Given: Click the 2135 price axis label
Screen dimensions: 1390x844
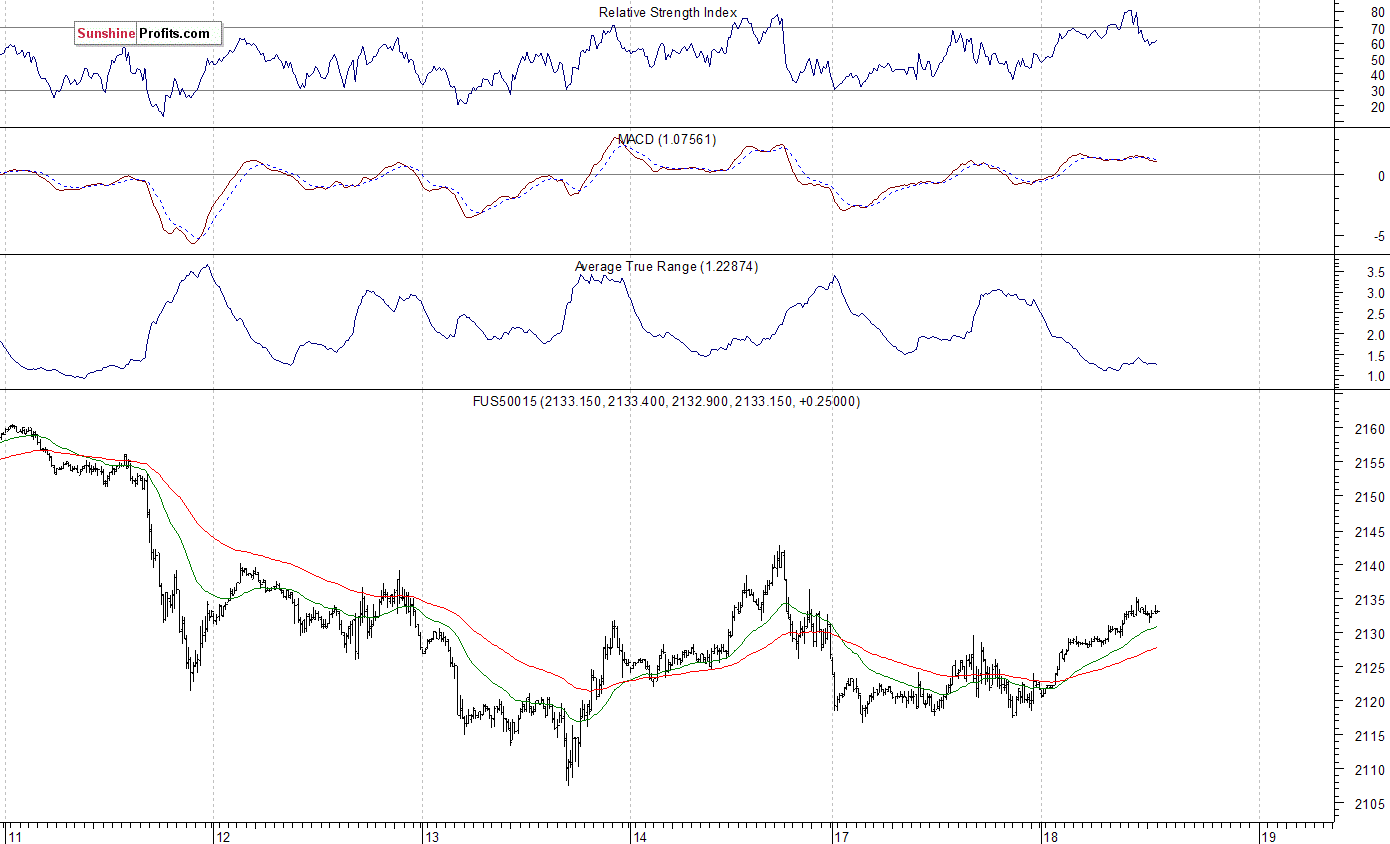Looking at the screenshot, I should (1370, 600).
